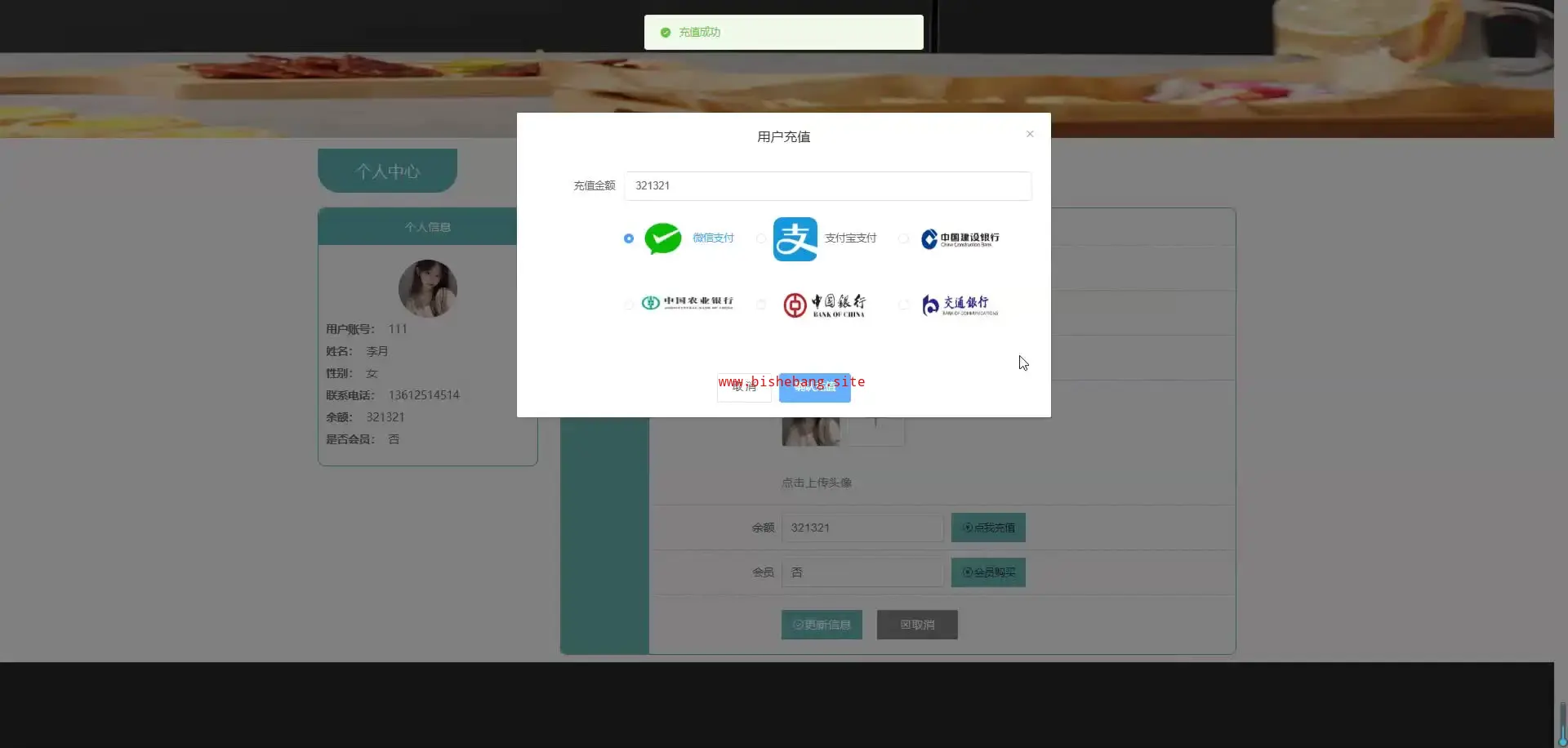1568x748 pixels.
Task: Click the 点击上传头像 text
Action: coord(817,483)
